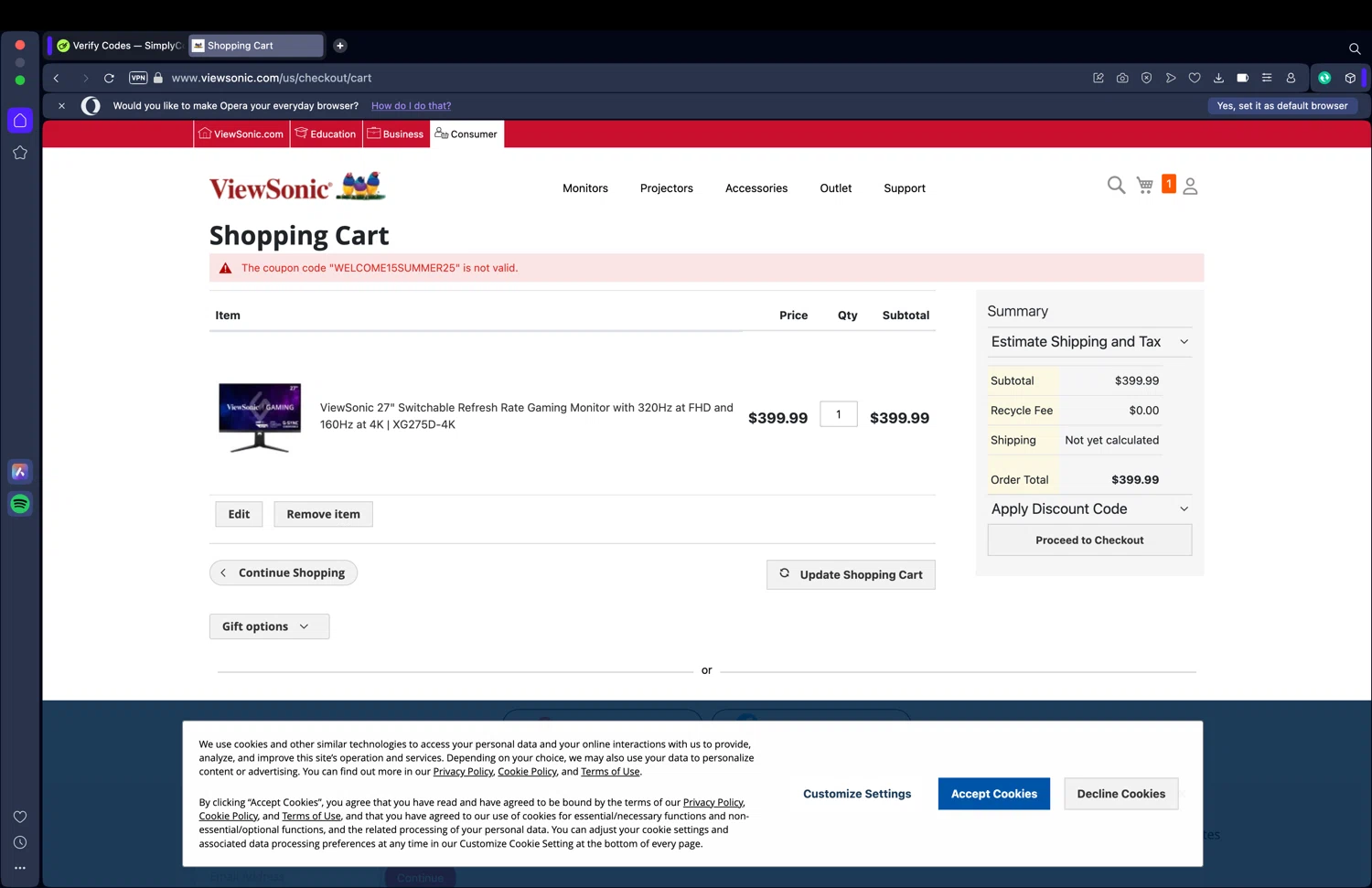Accept Cookies in the banner
Viewport: 1372px width, 888px height.
(x=994, y=794)
